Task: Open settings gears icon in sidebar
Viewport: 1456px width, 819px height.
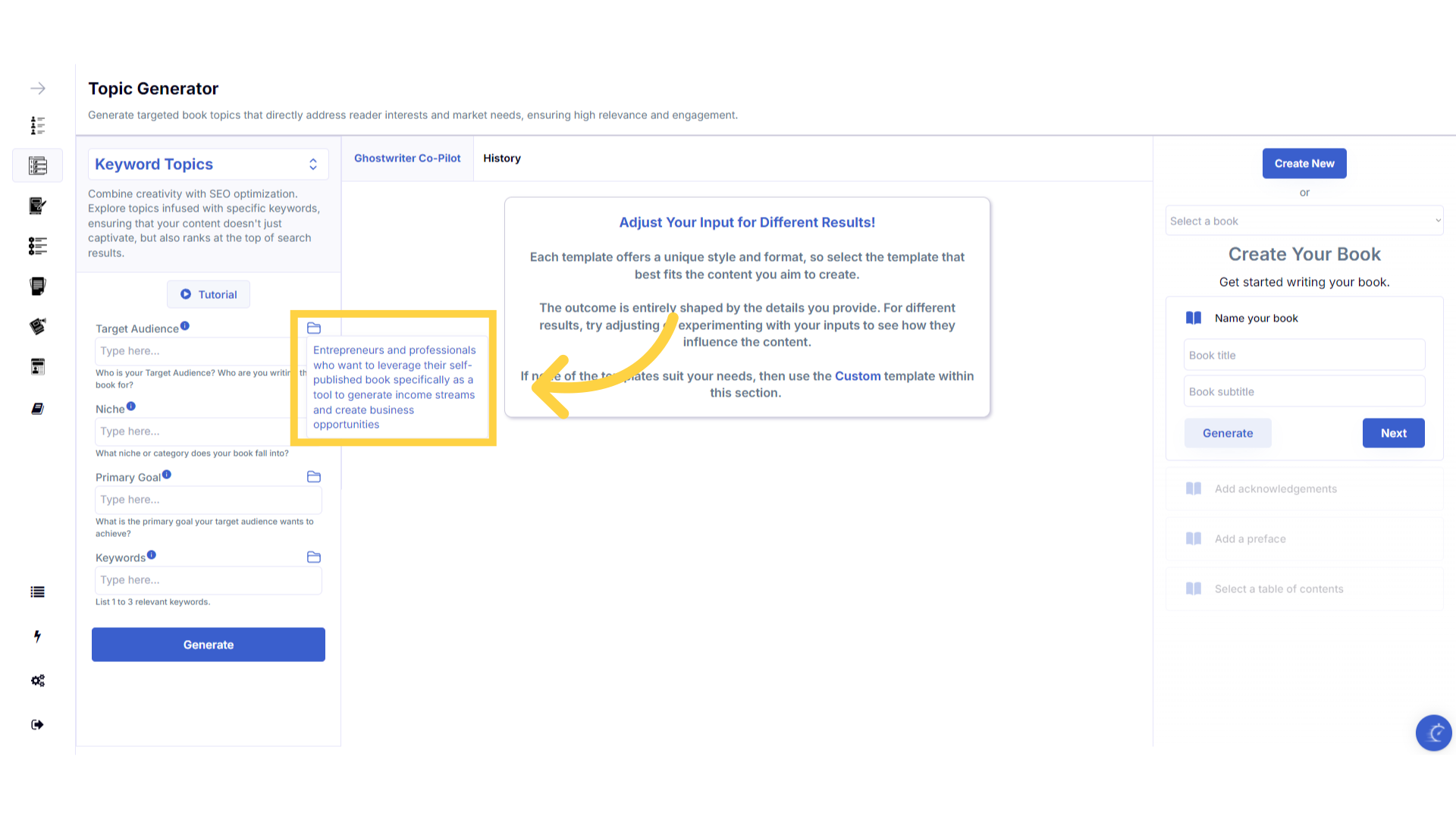Action: click(x=38, y=680)
